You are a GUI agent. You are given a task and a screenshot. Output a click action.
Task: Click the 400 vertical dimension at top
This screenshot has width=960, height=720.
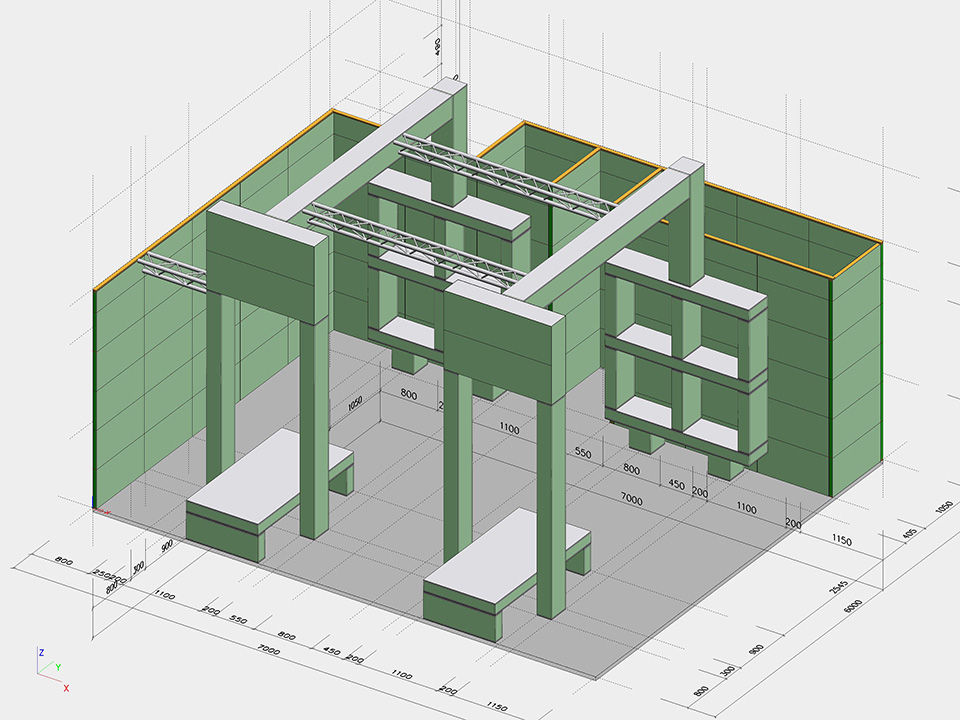coord(437,47)
